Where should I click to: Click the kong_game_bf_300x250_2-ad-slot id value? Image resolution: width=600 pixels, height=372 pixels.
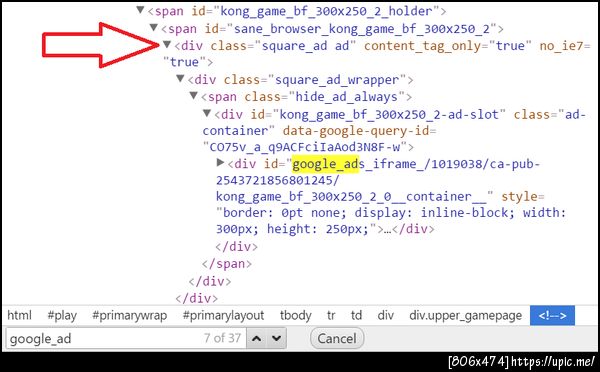click(389, 114)
